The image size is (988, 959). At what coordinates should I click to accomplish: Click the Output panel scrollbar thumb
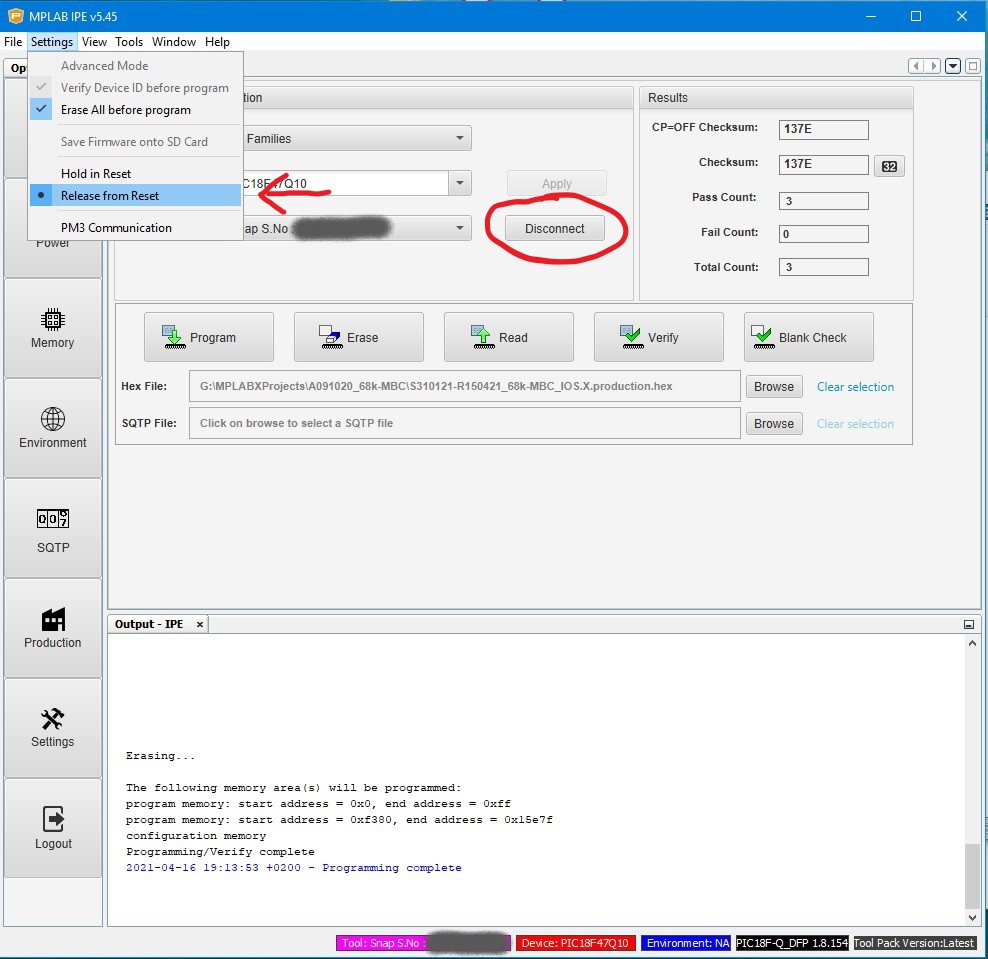click(972, 876)
